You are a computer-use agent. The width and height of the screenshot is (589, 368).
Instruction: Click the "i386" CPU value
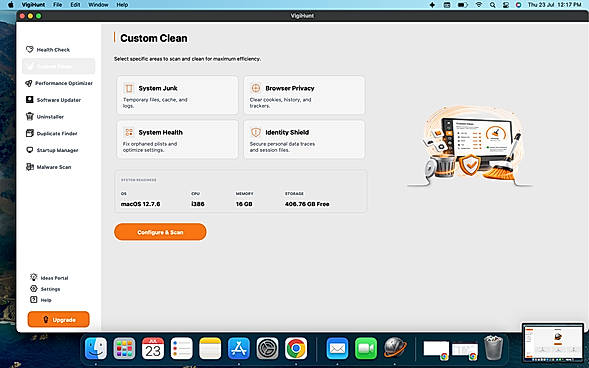click(x=198, y=204)
